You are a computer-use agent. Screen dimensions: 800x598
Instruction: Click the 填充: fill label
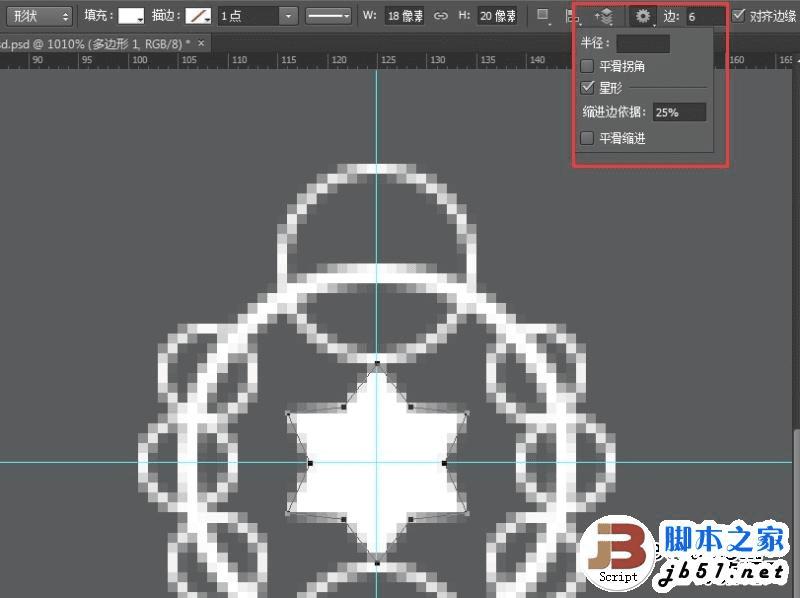[x=98, y=16]
